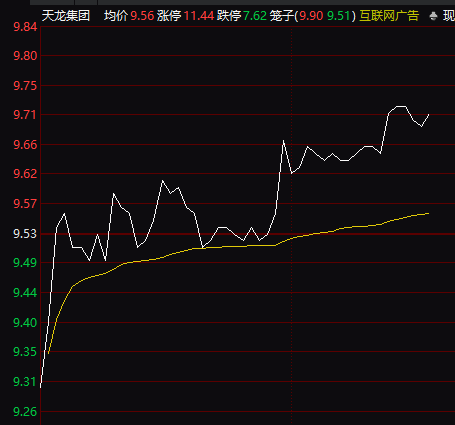Open the 互联网广告 sector link
This screenshot has width=455, height=425.
pyautogui.click(x=389, y=16)
